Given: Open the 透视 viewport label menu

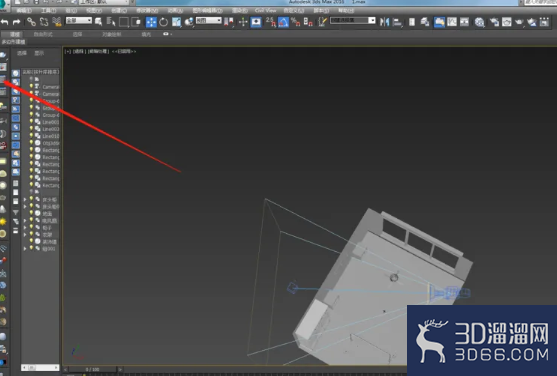Looking at the screenshot, I should click(x=79, y=52).
